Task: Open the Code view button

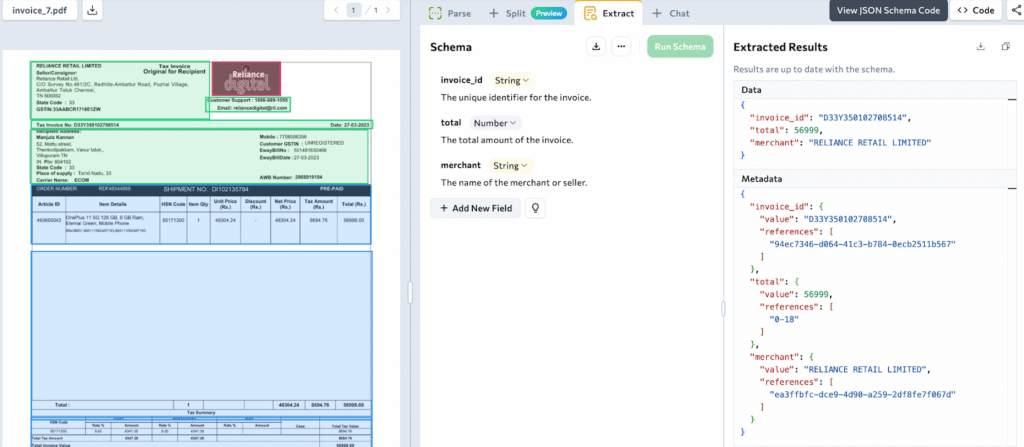Action: (975, 10)
